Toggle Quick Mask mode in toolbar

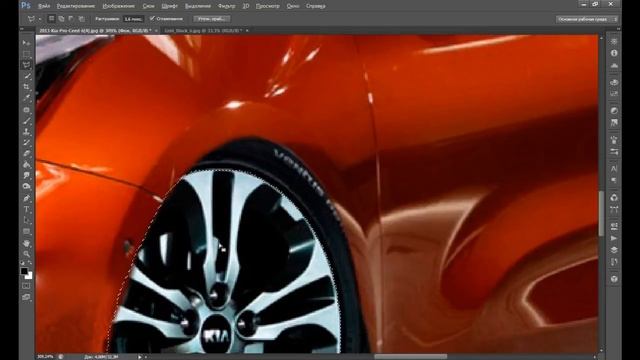(27, 286)
